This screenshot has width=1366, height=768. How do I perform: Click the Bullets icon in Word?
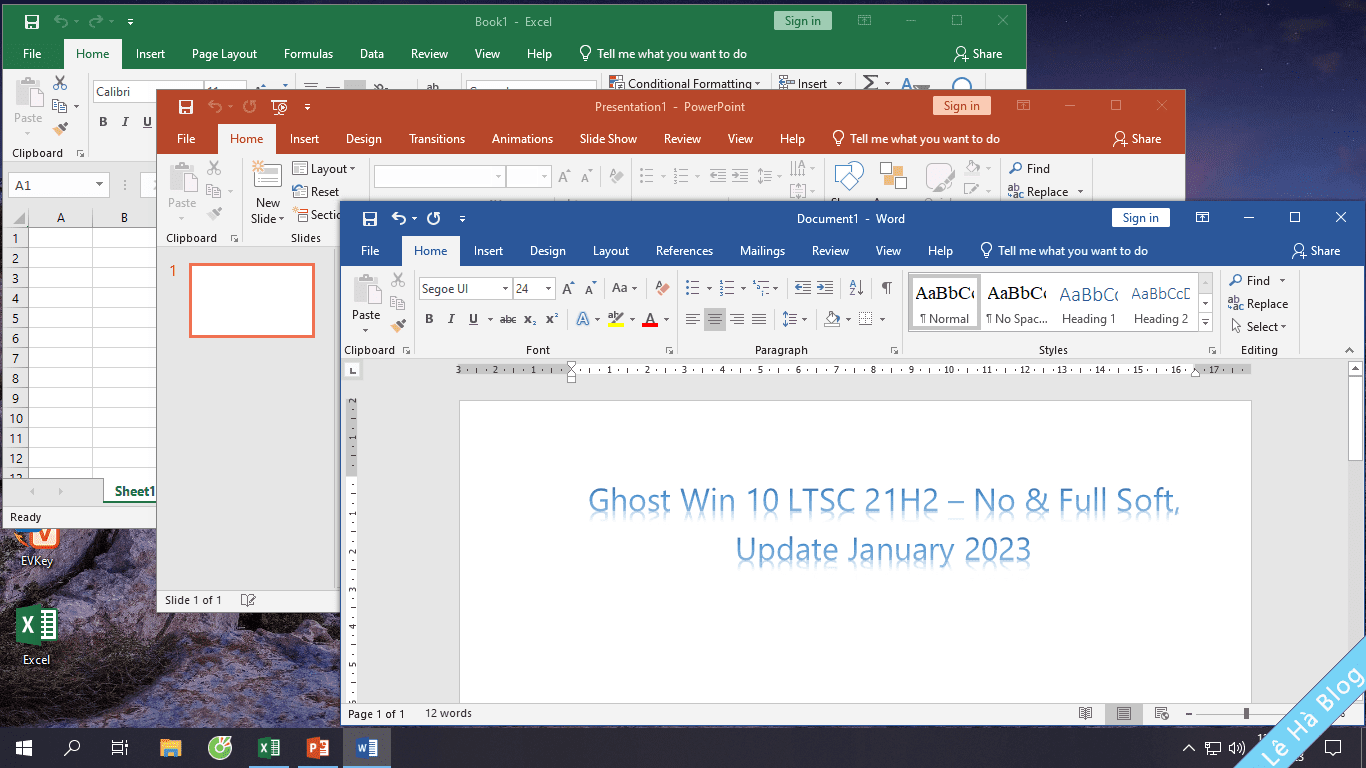pos(692,288)
